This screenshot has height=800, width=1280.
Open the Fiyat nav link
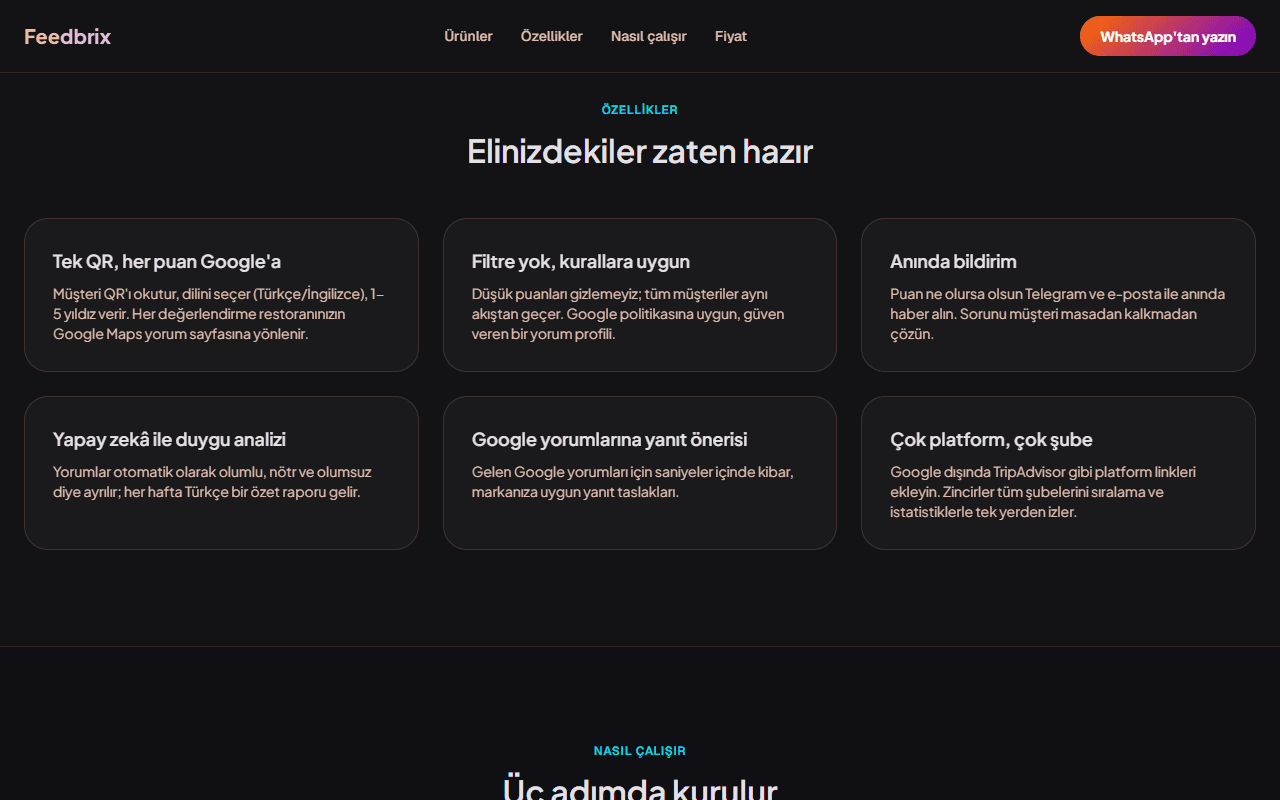click(x=730, y=36)
